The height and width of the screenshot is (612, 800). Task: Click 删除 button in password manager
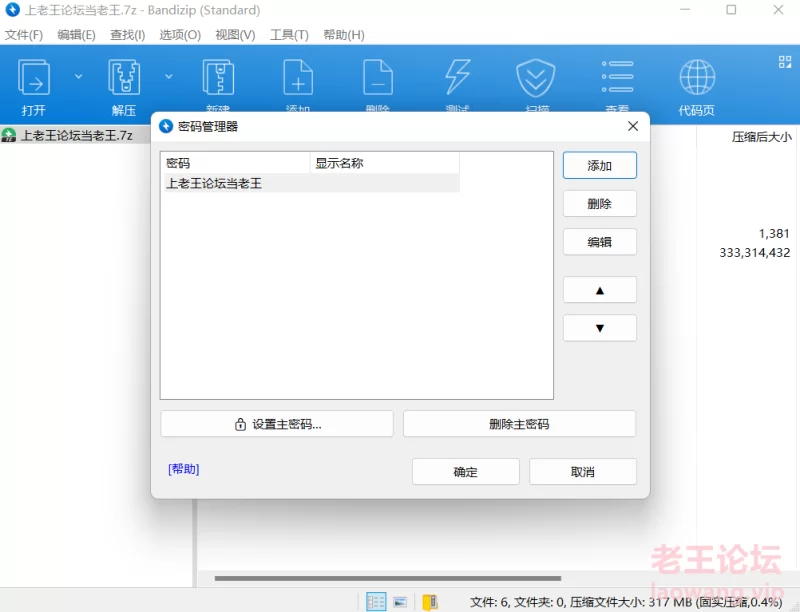(x=599, y=203)
